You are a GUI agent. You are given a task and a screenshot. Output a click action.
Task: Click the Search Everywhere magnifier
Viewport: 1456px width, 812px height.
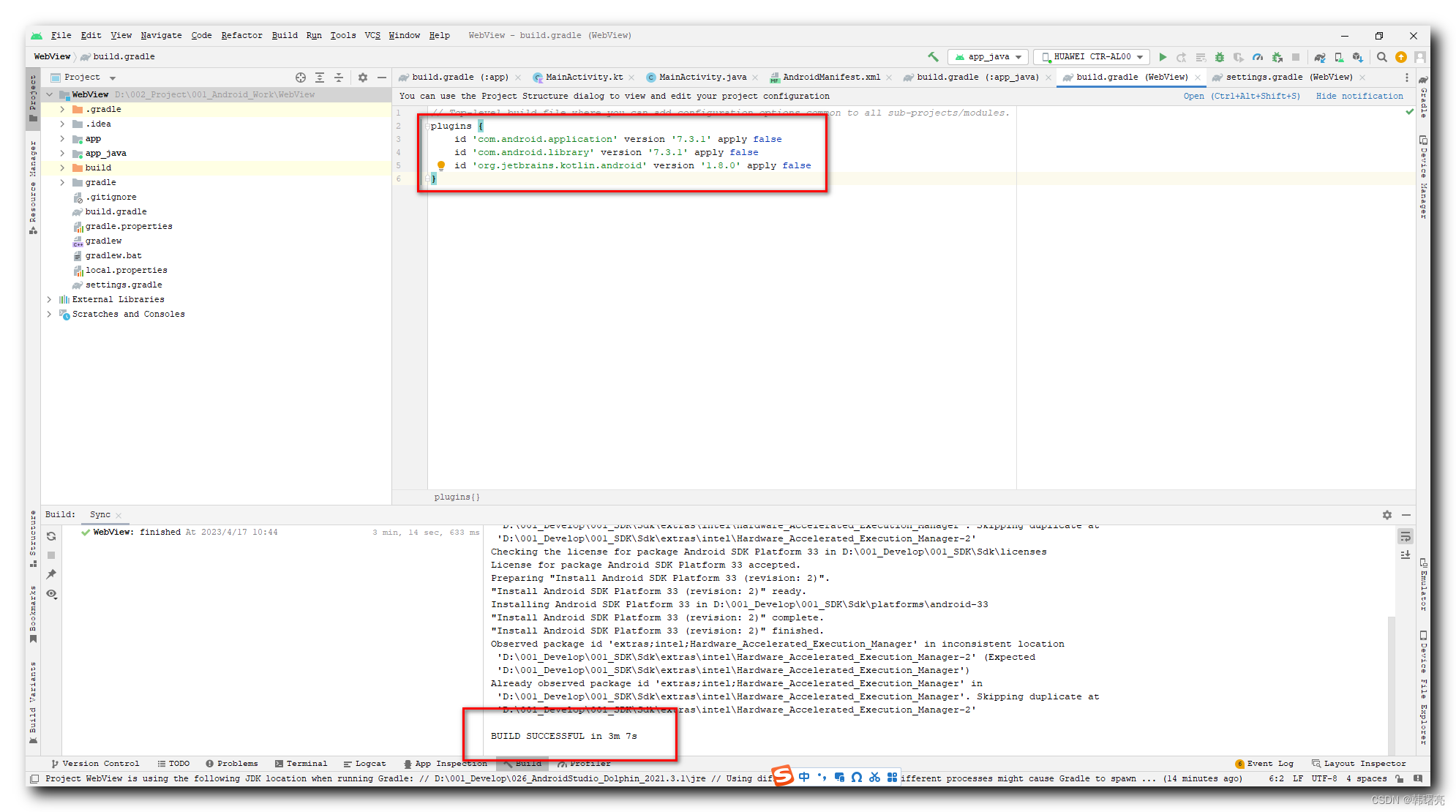click(1381, 56)
